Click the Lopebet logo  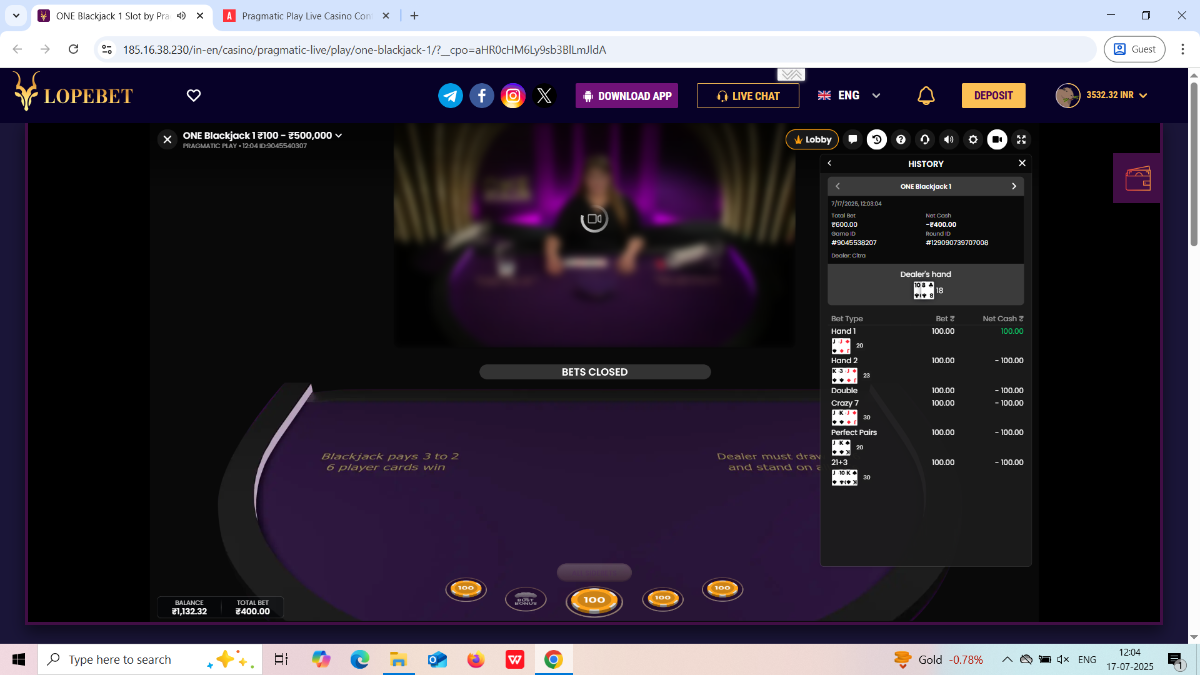click(x=73, y=93)
